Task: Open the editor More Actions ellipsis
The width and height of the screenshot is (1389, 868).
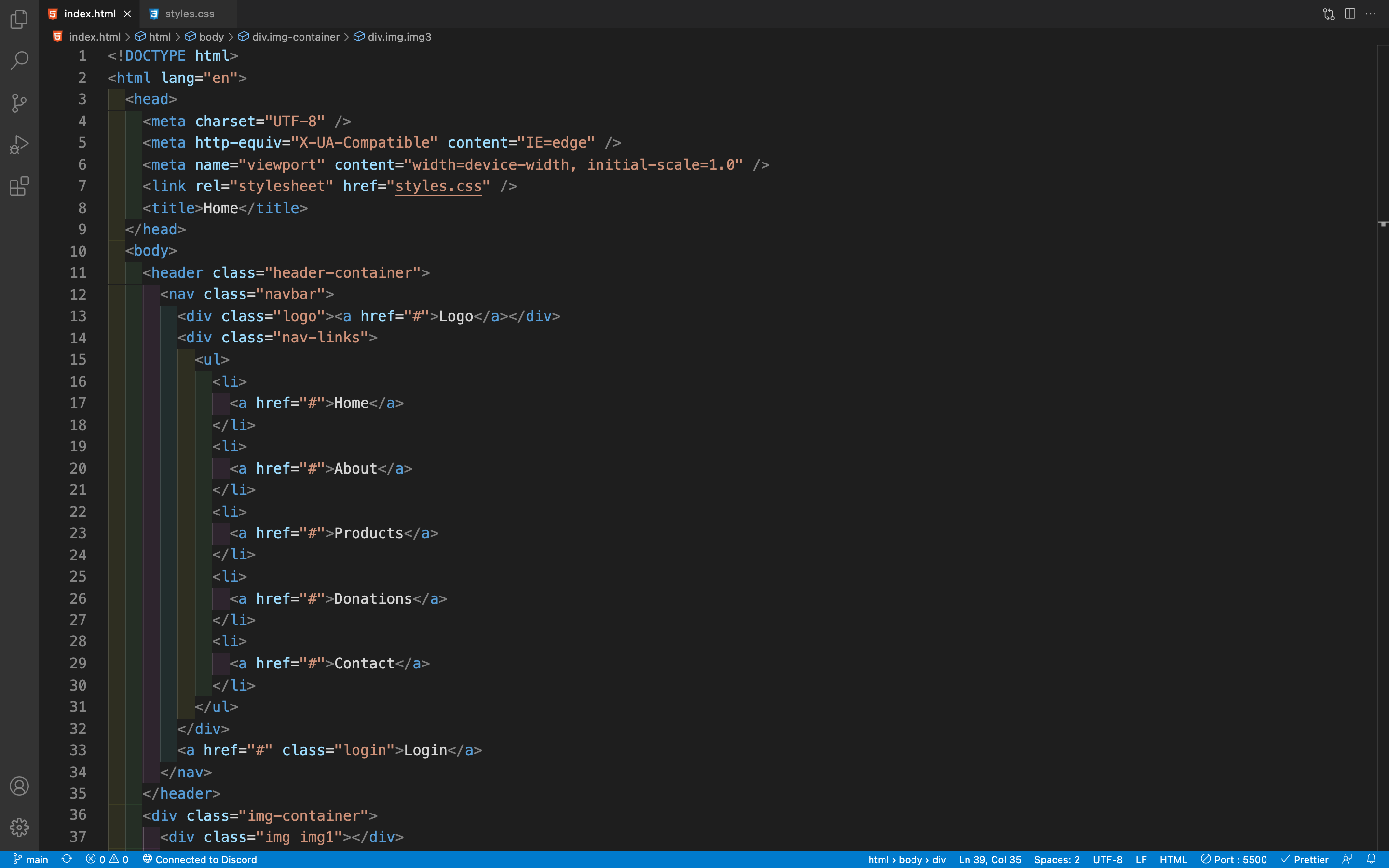Action: tap(1371, 14)
